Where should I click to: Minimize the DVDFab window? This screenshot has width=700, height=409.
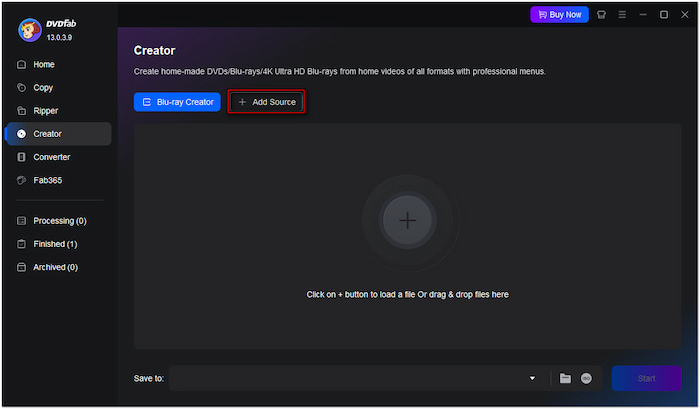tap(643, 15)
